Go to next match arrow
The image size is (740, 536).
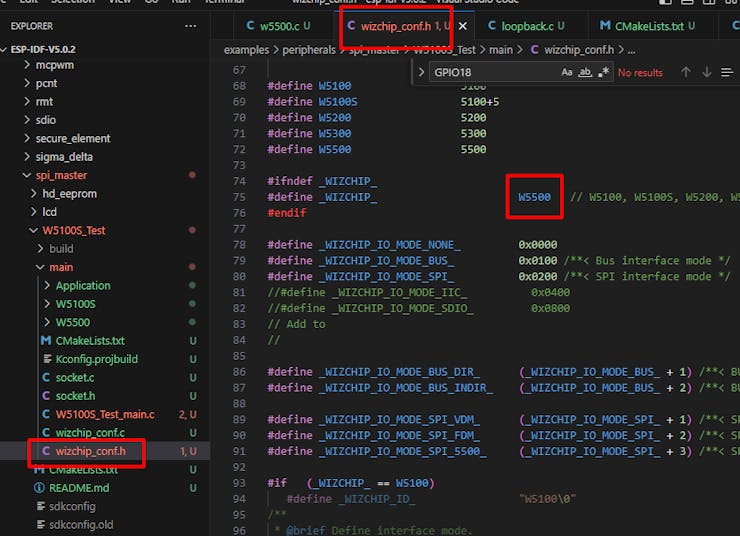pyautogui.click(x=707, y=72)
